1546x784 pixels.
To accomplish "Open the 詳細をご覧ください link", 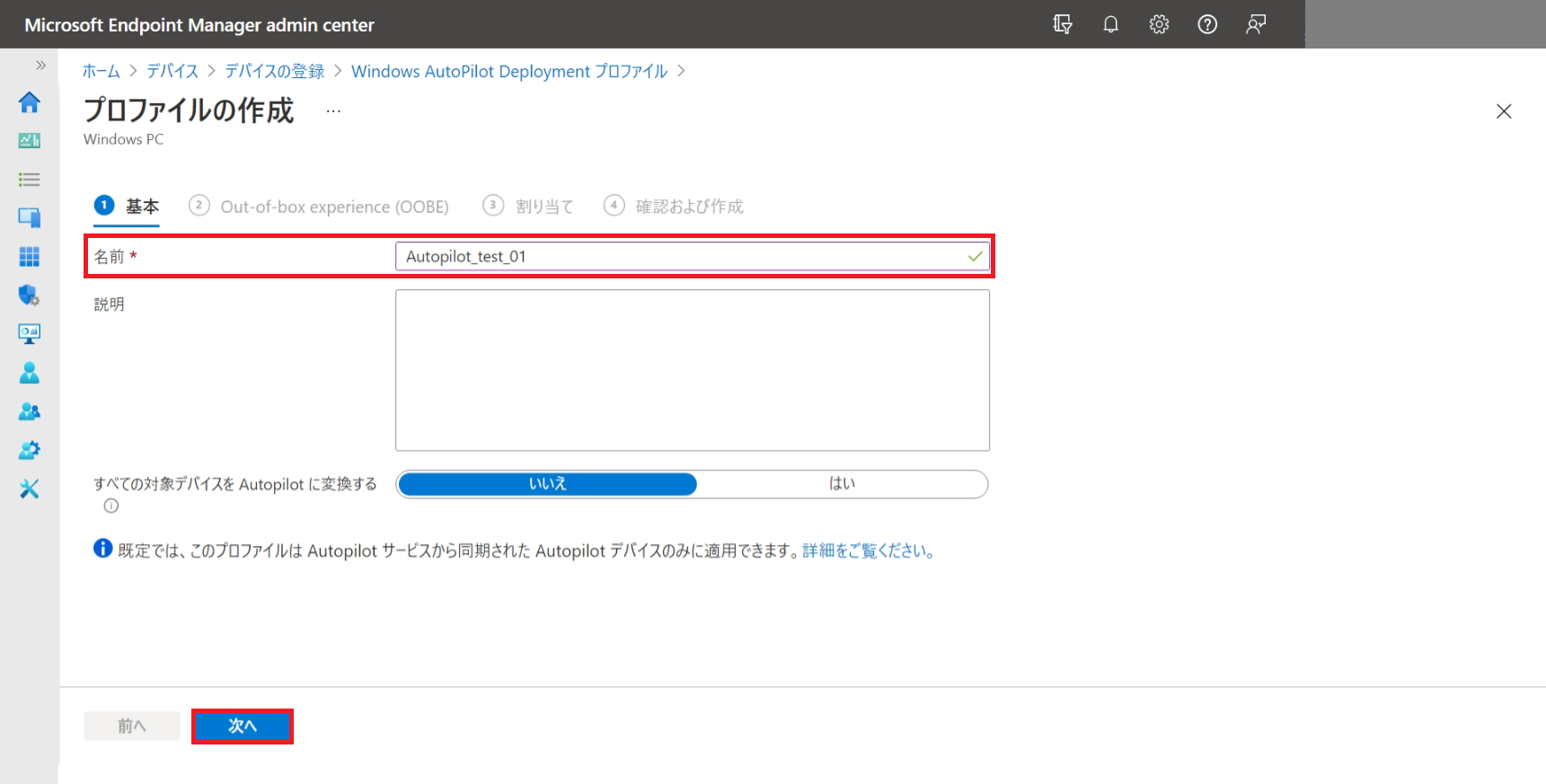I will [870, 551].
